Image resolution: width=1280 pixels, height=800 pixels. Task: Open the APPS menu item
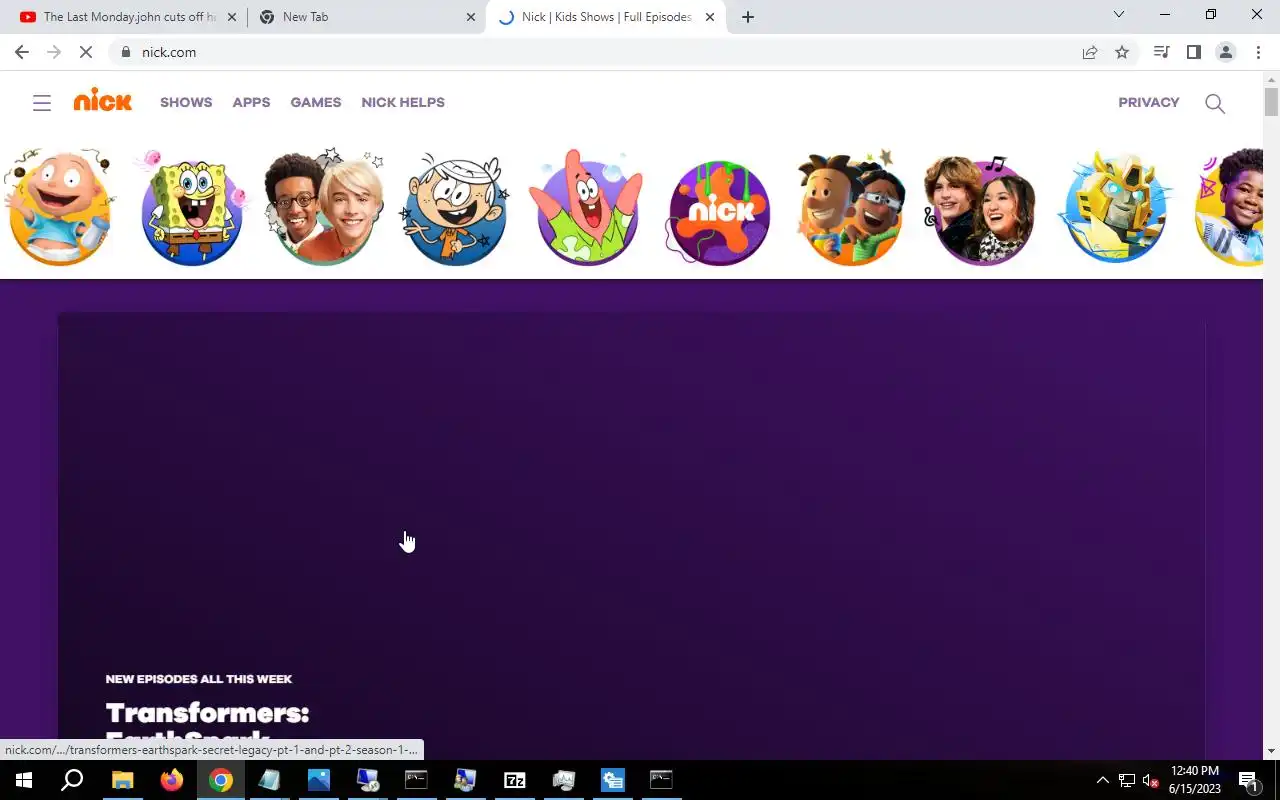pyautogui.click(x=251, y=102)
